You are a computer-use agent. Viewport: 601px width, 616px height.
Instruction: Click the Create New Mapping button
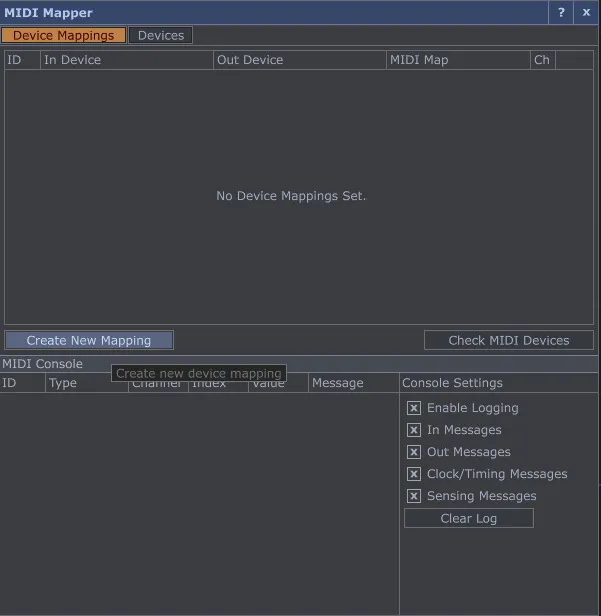coord(89,340)
